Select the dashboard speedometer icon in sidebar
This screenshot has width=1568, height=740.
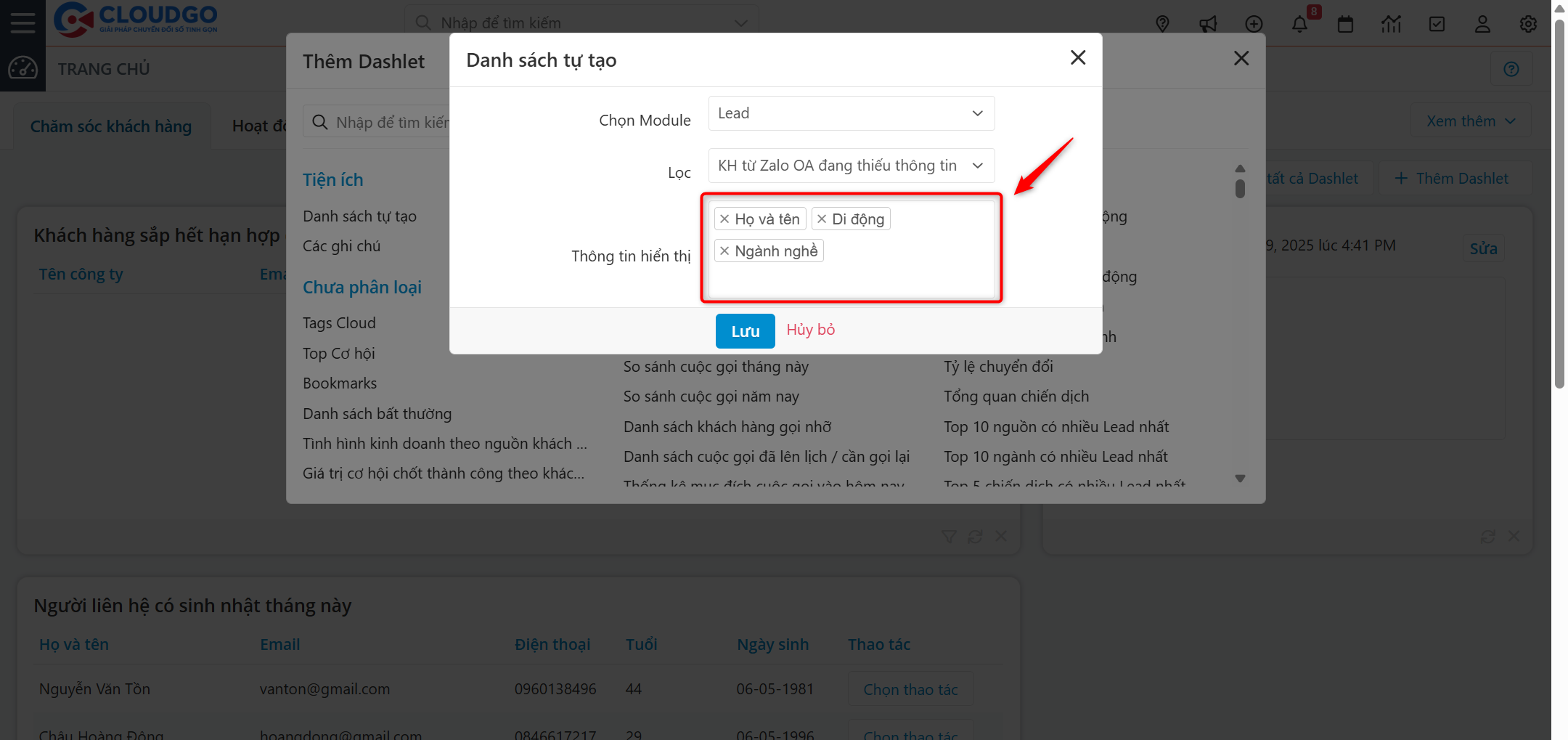[x=23, y=68]
